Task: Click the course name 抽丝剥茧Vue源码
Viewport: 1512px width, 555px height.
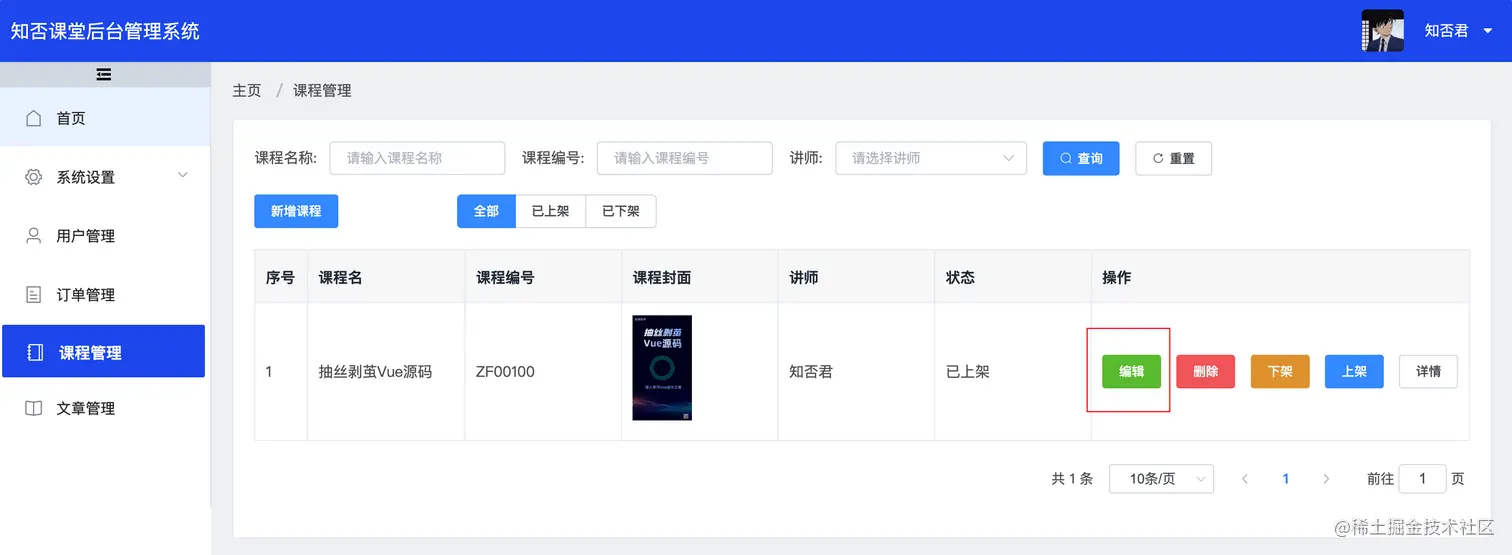Action: [375, 372]
